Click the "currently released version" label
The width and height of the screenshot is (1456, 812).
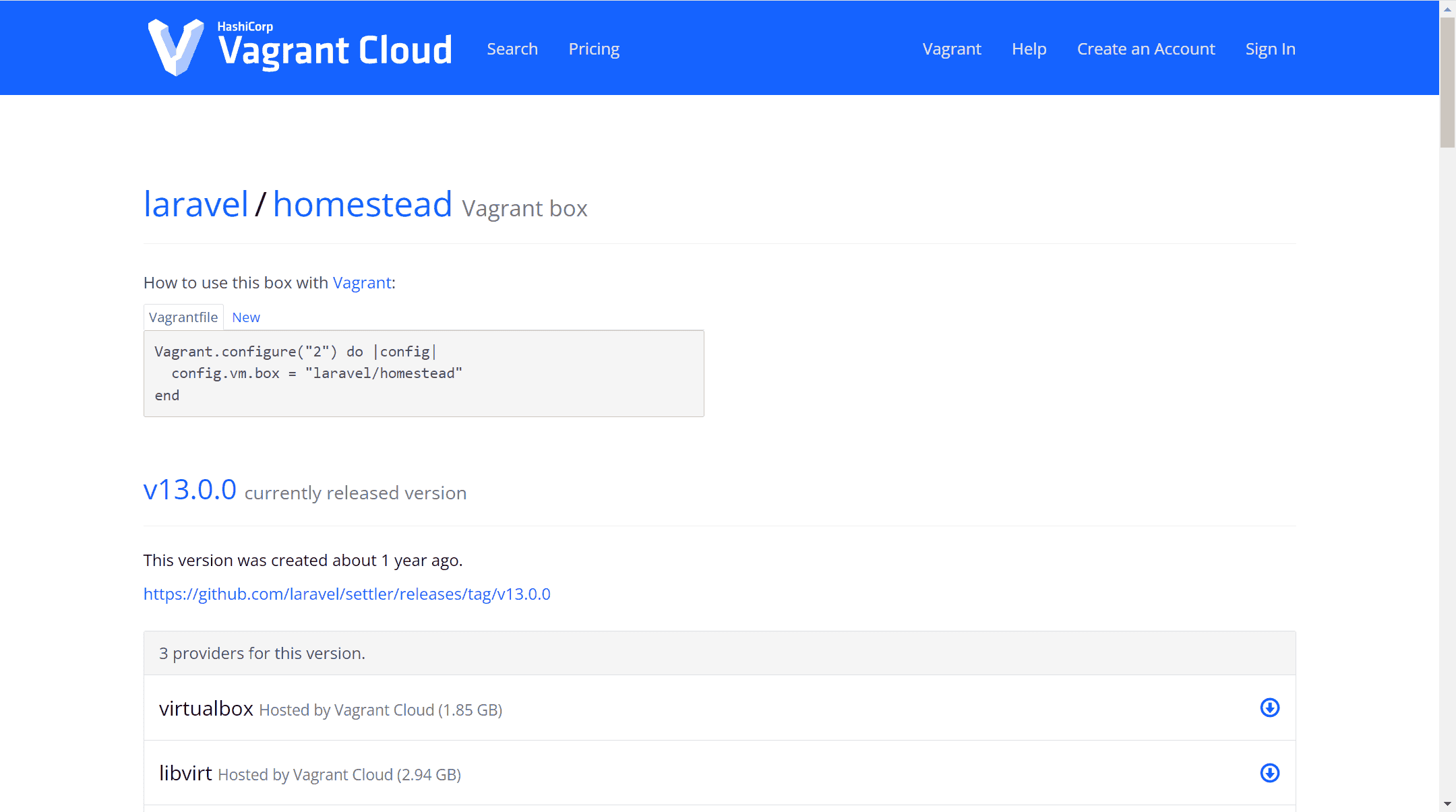click(x=355, y=493)
